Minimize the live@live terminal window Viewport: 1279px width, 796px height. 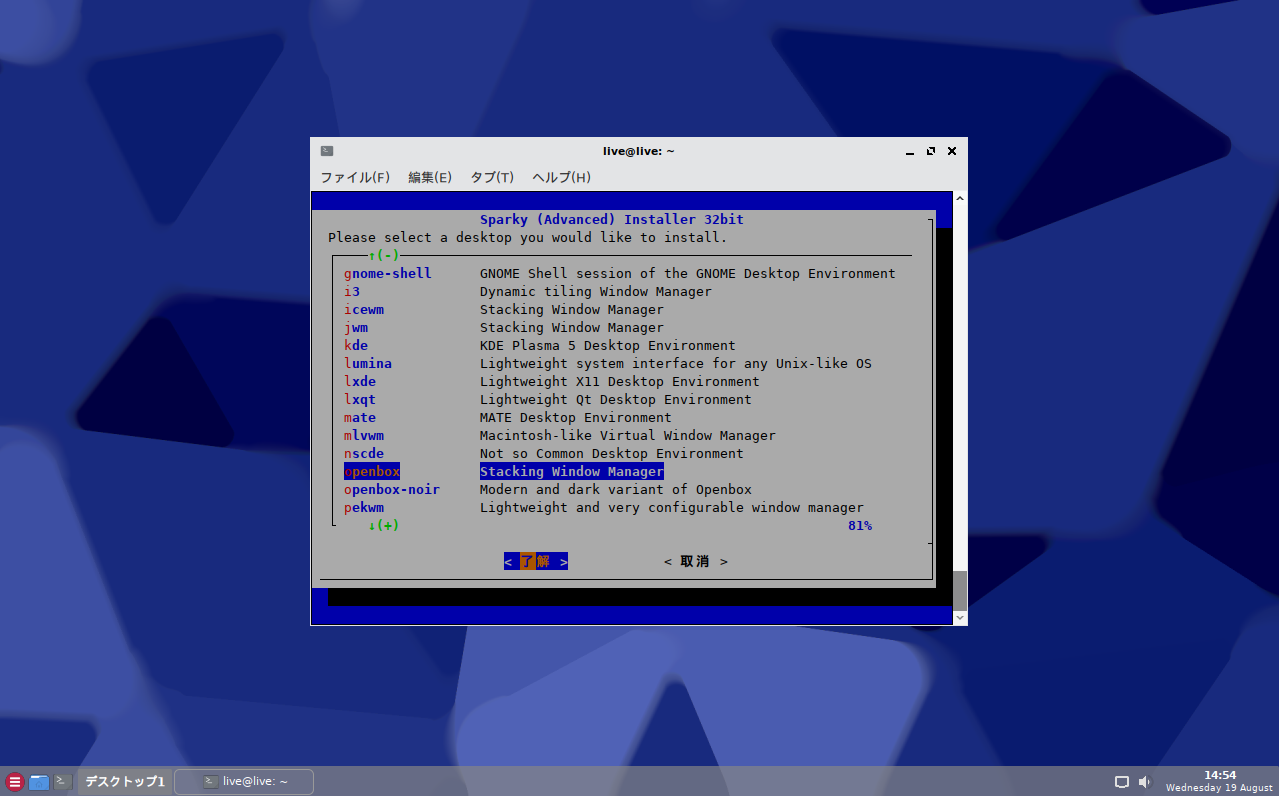[x=910, y=152]
